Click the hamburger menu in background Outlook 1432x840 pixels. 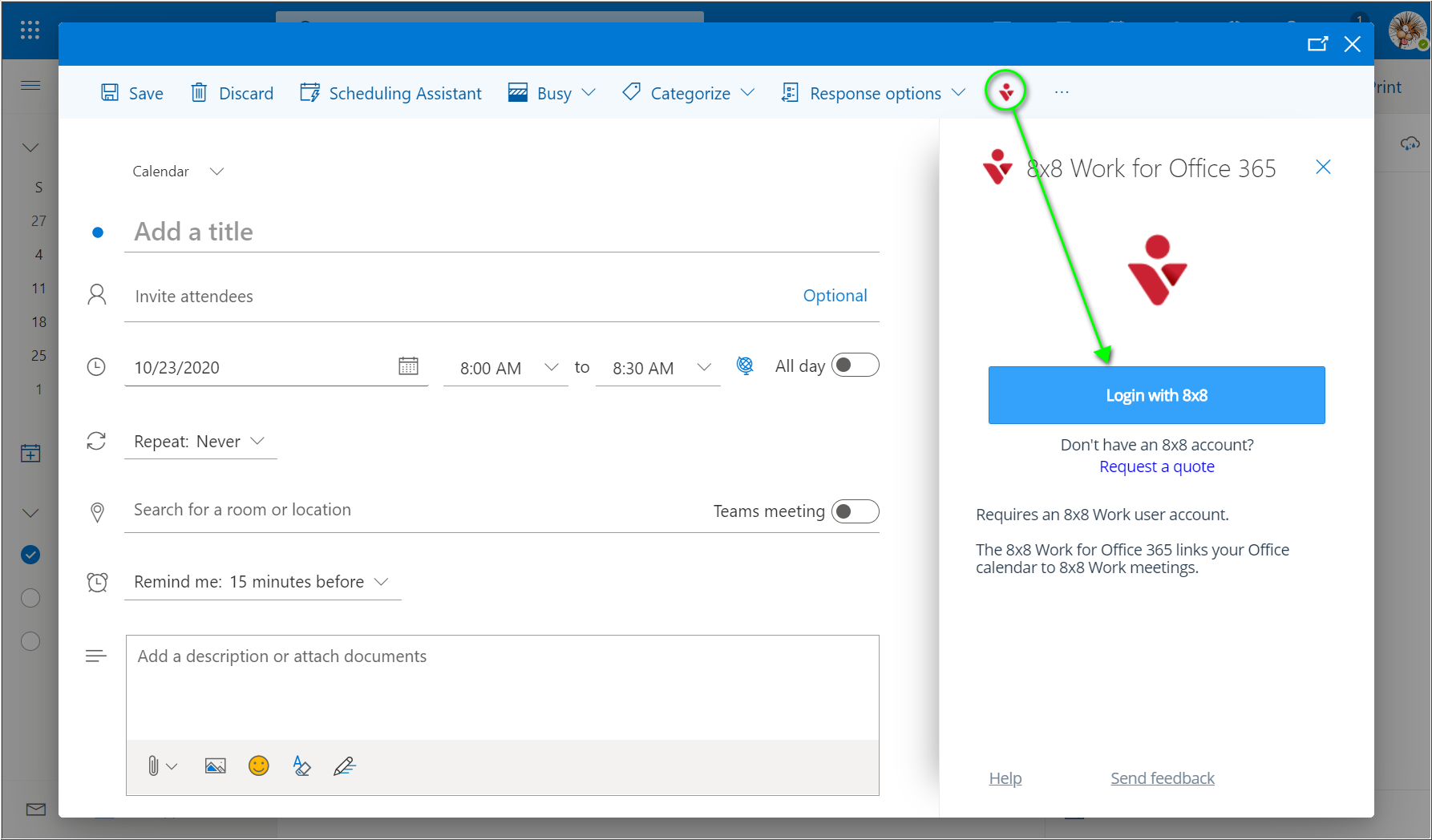click(30, 85)
